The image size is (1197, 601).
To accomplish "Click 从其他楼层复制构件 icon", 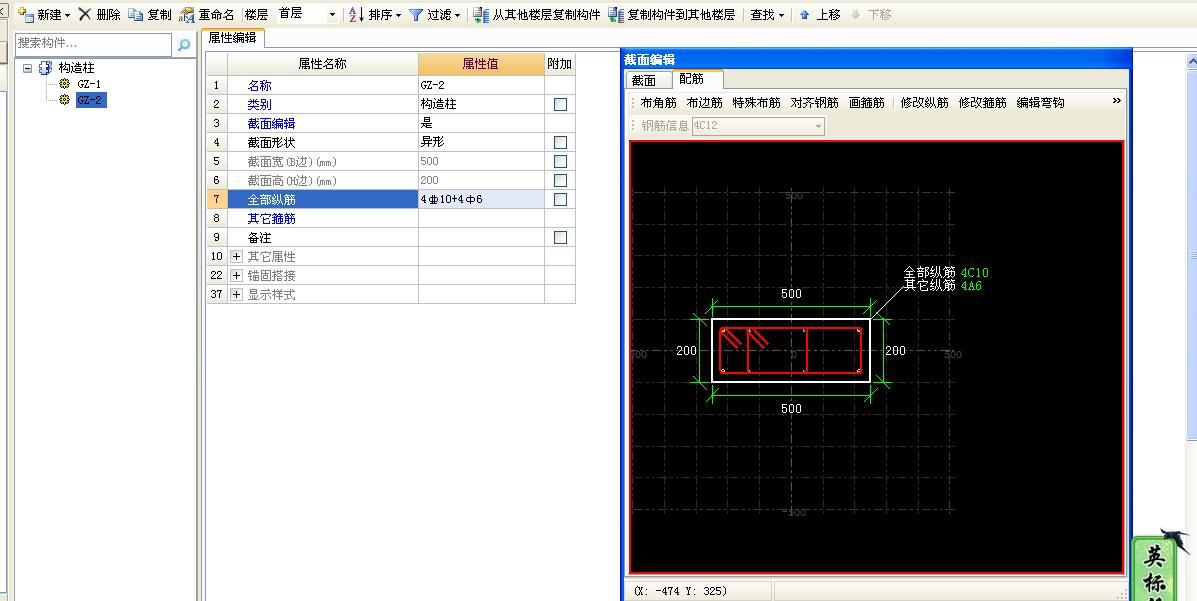I will [481, 15].
